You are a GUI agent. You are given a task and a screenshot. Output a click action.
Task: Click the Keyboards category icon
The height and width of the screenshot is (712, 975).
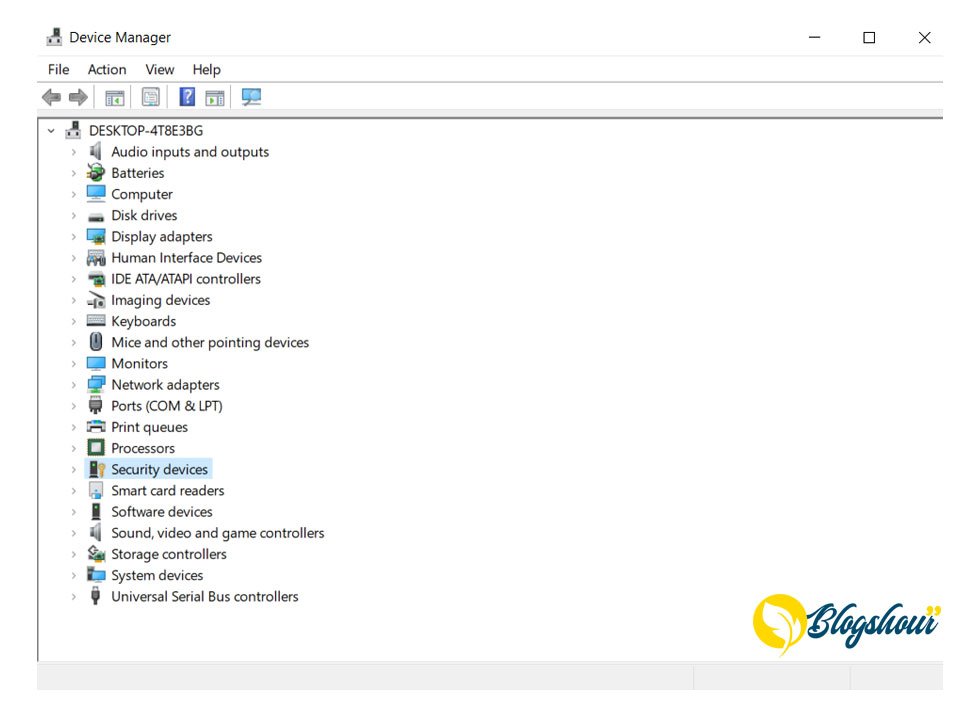pos(96,321)
